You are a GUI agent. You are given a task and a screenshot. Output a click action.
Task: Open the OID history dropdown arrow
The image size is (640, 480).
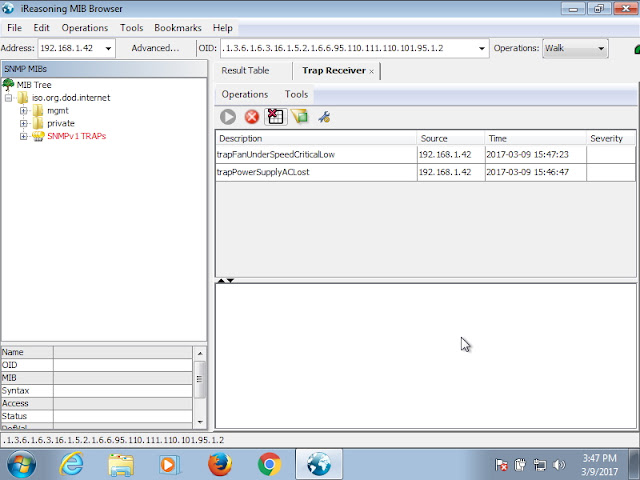(x=482, y=48)
